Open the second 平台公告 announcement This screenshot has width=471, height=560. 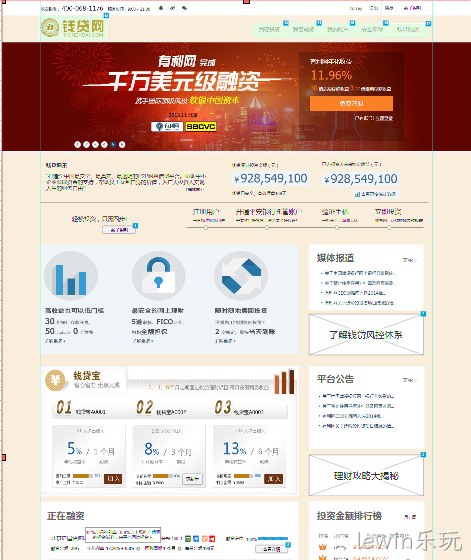tap(357, 406)
